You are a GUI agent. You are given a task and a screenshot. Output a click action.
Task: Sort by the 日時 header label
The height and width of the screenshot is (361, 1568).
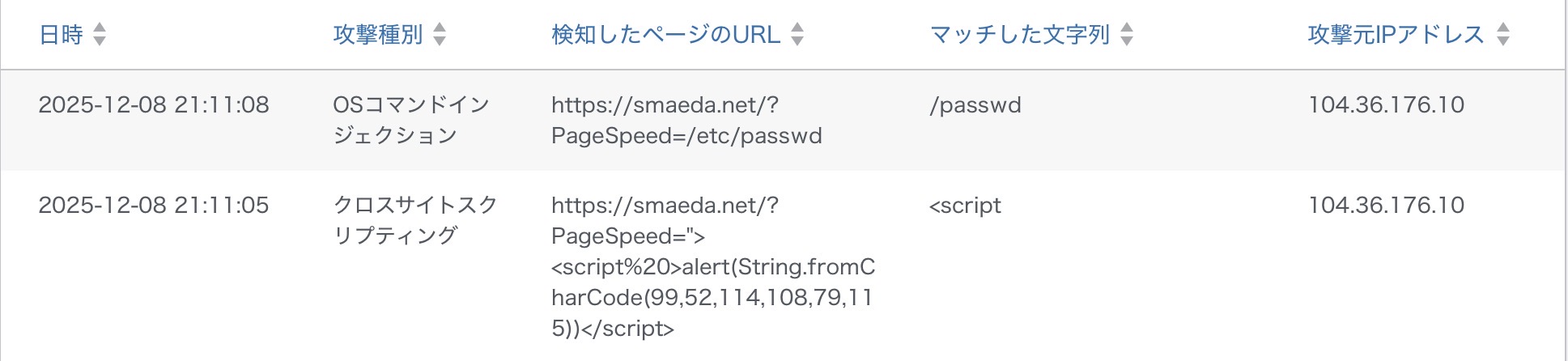[x=62, y=35]
